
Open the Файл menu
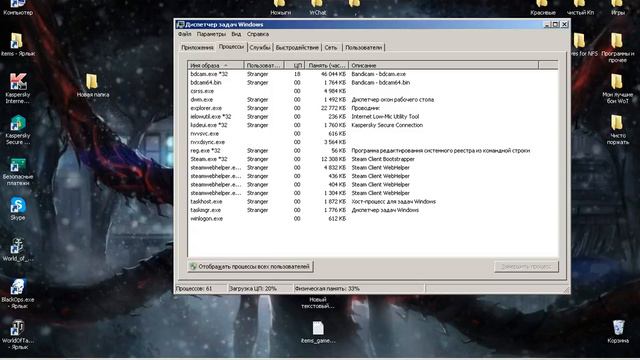click(x=184, y=34)
